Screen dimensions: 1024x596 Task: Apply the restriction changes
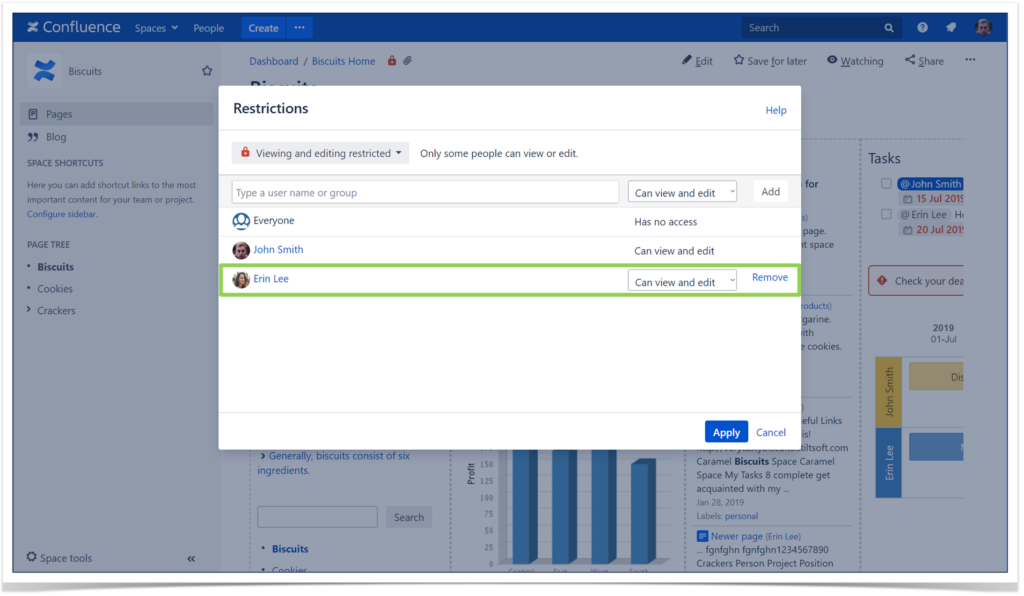726,431
